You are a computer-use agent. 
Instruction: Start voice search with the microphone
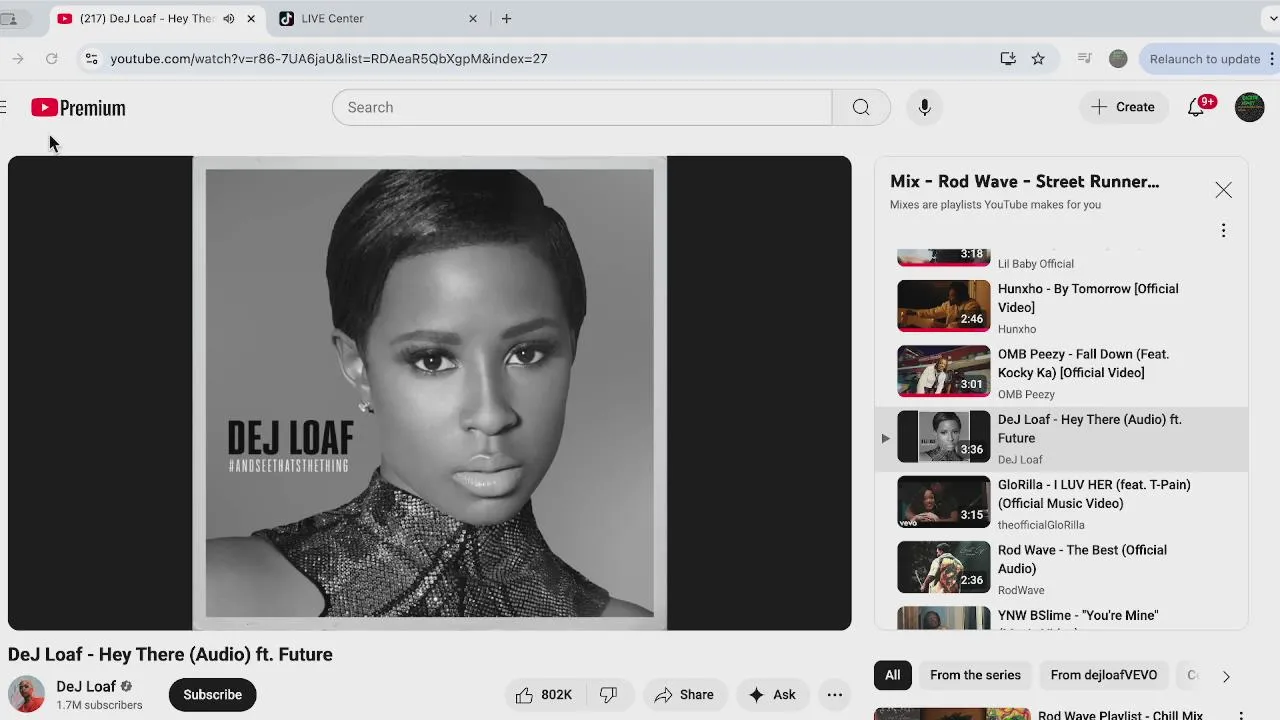point(924,107)
